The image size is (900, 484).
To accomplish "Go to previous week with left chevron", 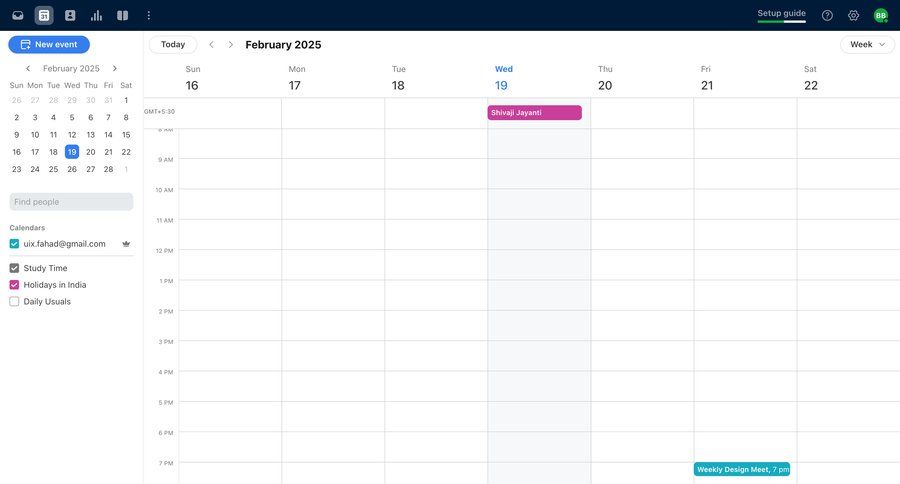I will pyautogui.click(x=211, y=45).
